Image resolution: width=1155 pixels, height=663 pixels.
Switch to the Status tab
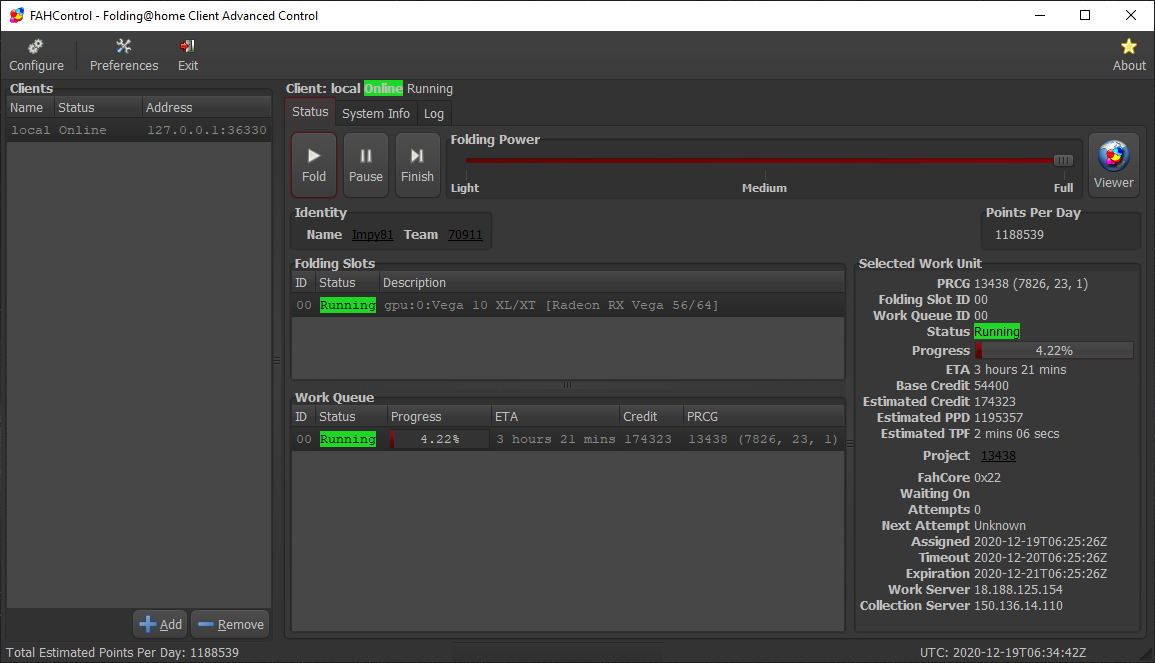[x=310, y=112]
